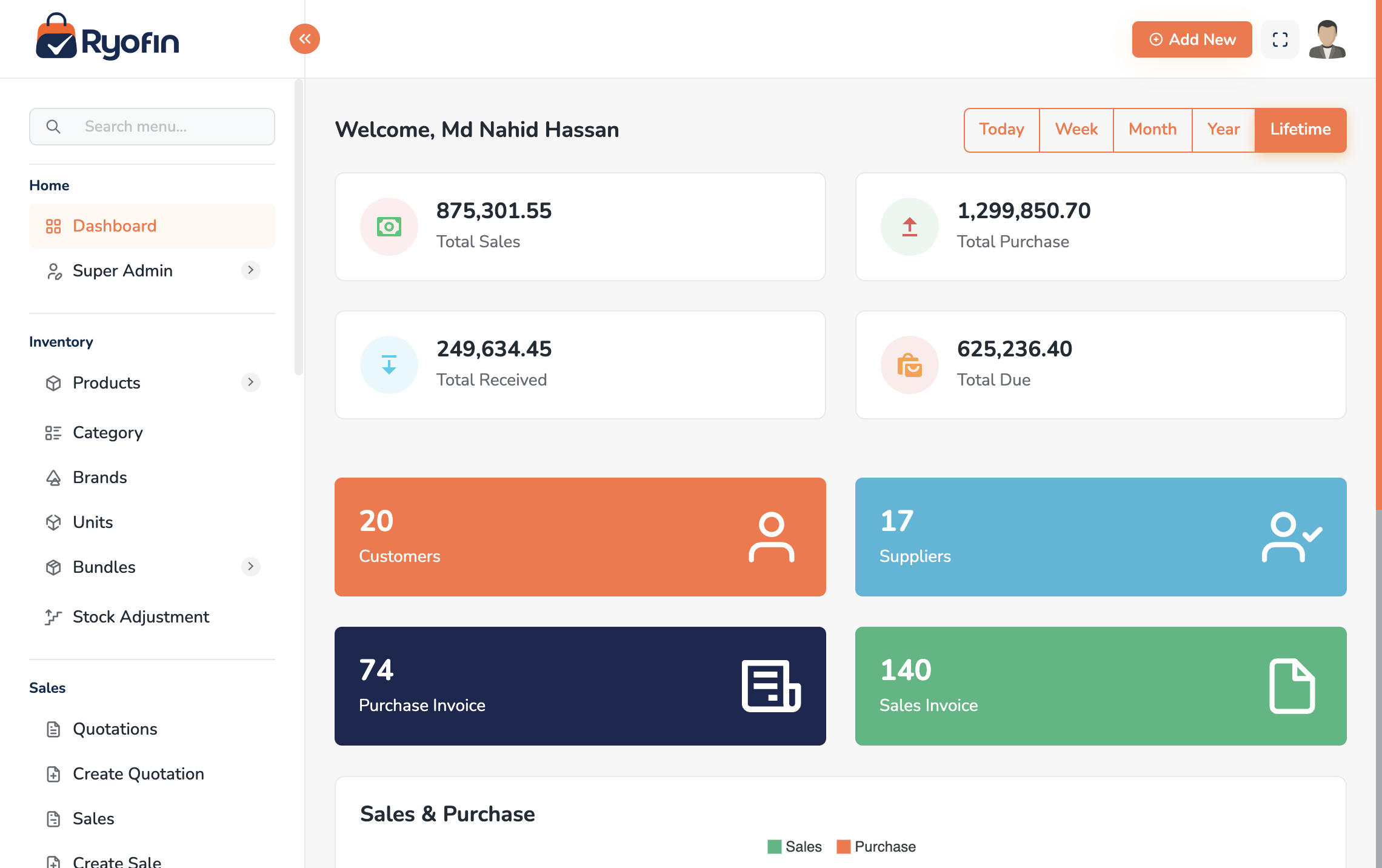The image size is (1382, 868).
Task: Open the 74 Purchase Invoice card
Action: pos(580,686)
